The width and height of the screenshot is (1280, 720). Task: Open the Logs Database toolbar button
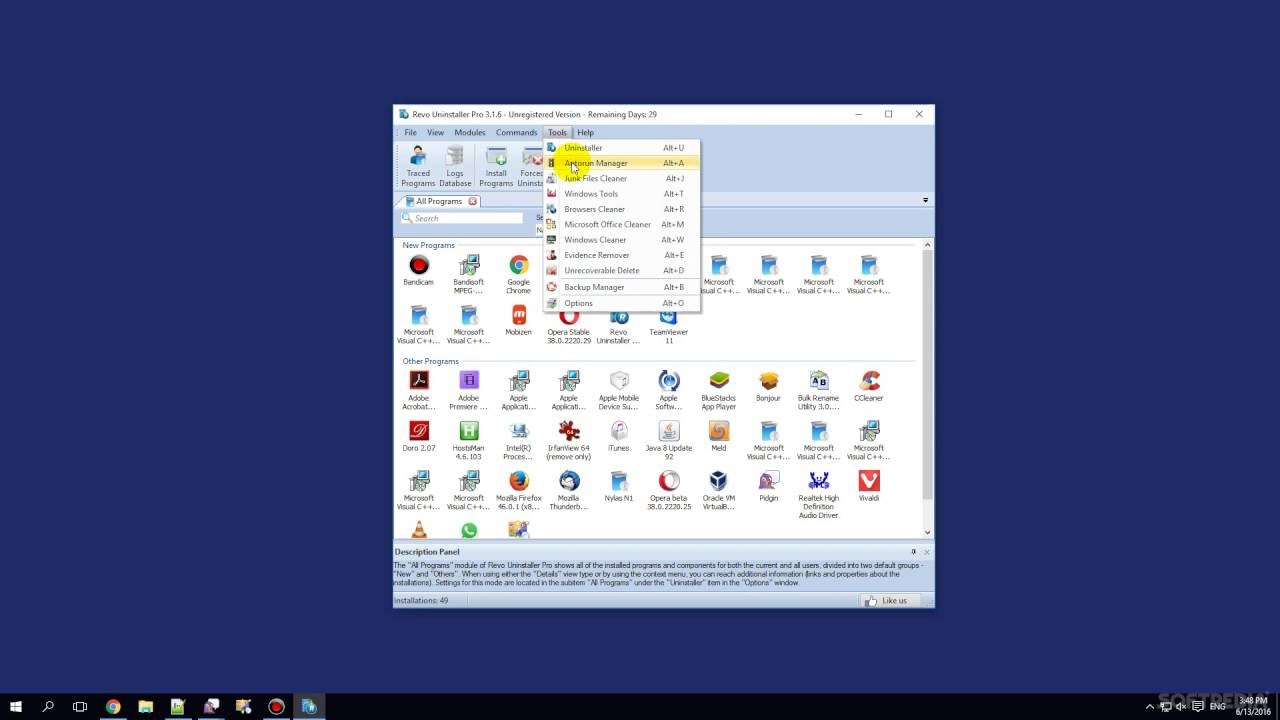(455, 167)
